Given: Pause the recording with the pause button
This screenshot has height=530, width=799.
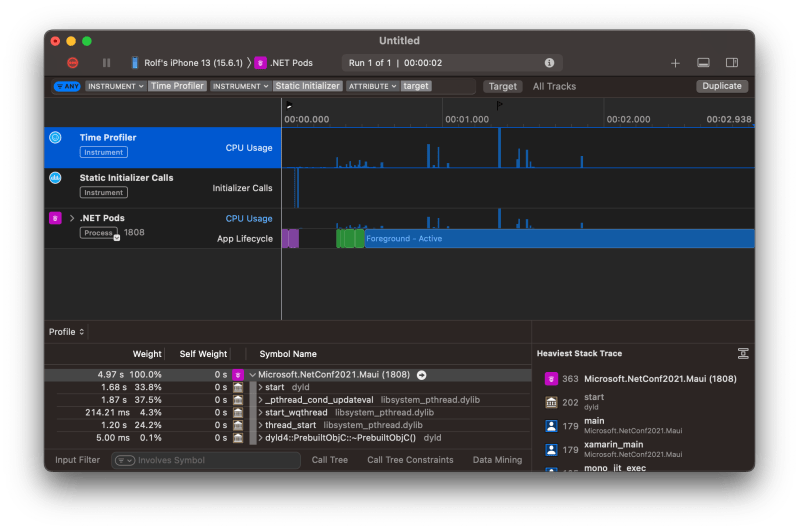Looking at the screenshot, I should (x=106, y=63).
